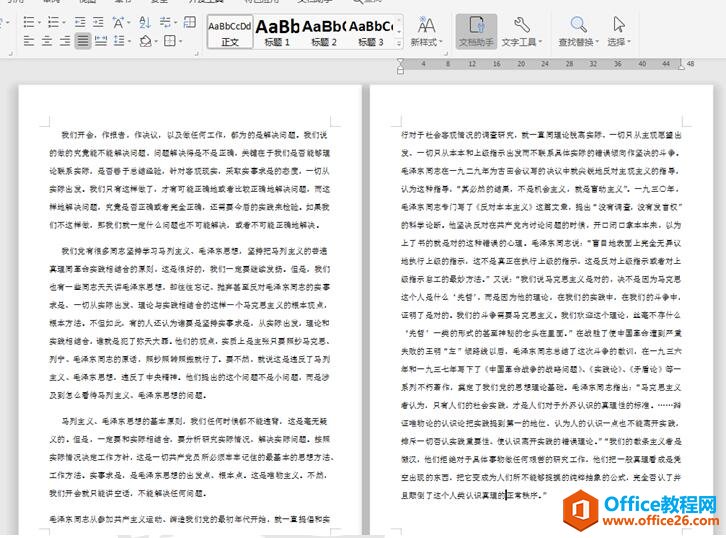Click the 查找替换 magnifier icon
The width and height of the screenshot is (726, 538).
pyautogui.click(x=578, y=25)
